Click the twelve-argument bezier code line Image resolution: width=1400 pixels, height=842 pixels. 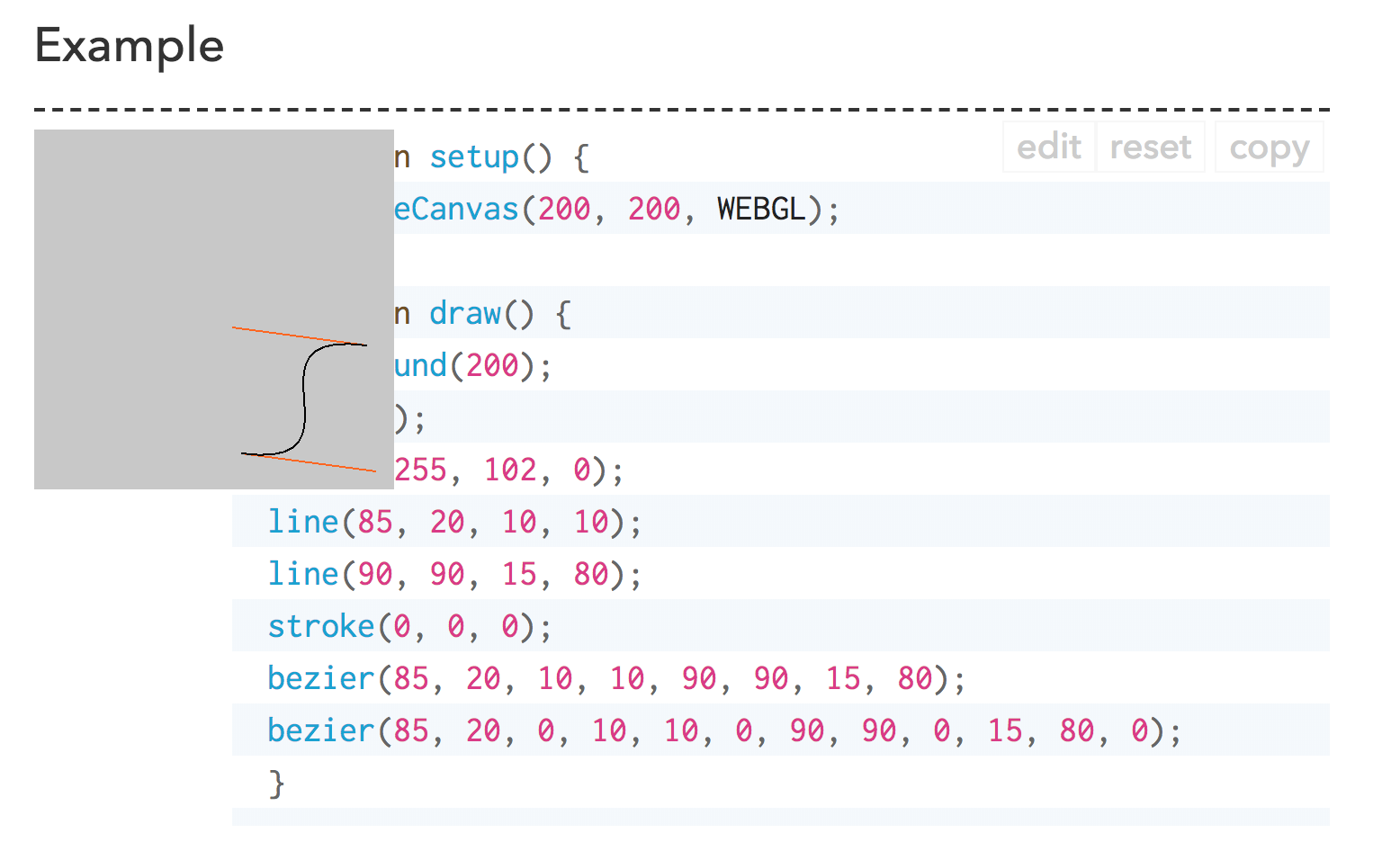point(725,731)
